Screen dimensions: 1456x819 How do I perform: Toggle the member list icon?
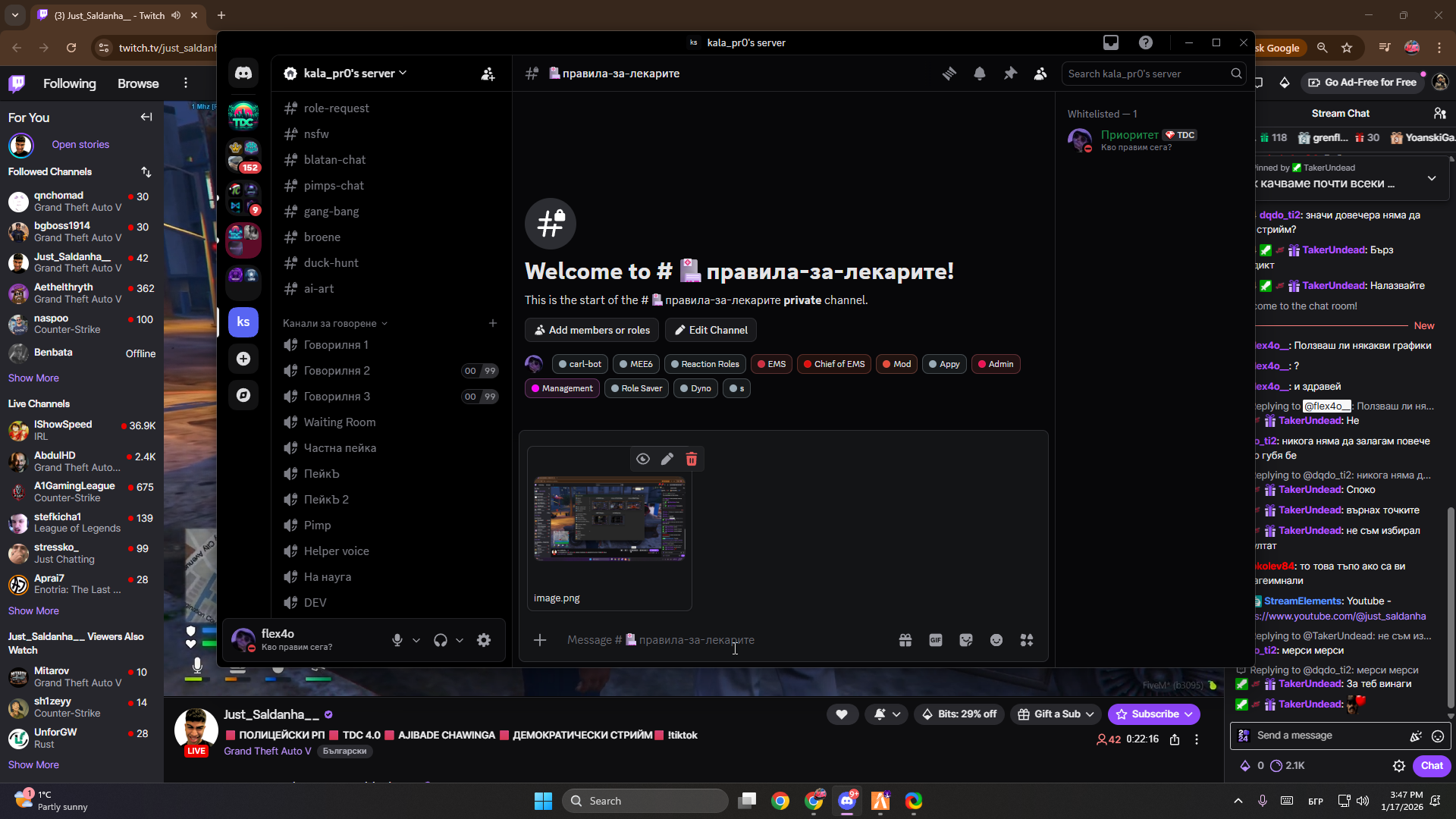(x=1040, y=74)
